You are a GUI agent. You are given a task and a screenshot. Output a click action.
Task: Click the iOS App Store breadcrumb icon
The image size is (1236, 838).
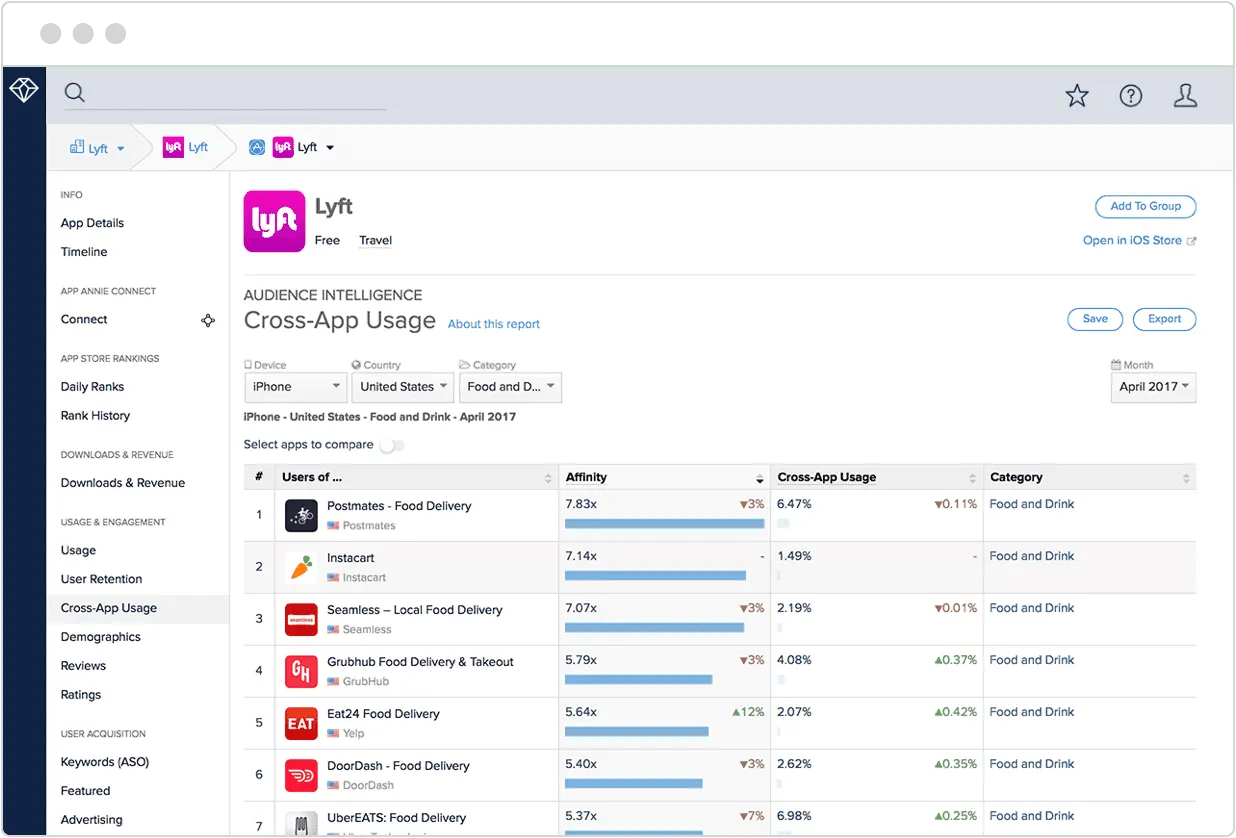pos(257,147)
